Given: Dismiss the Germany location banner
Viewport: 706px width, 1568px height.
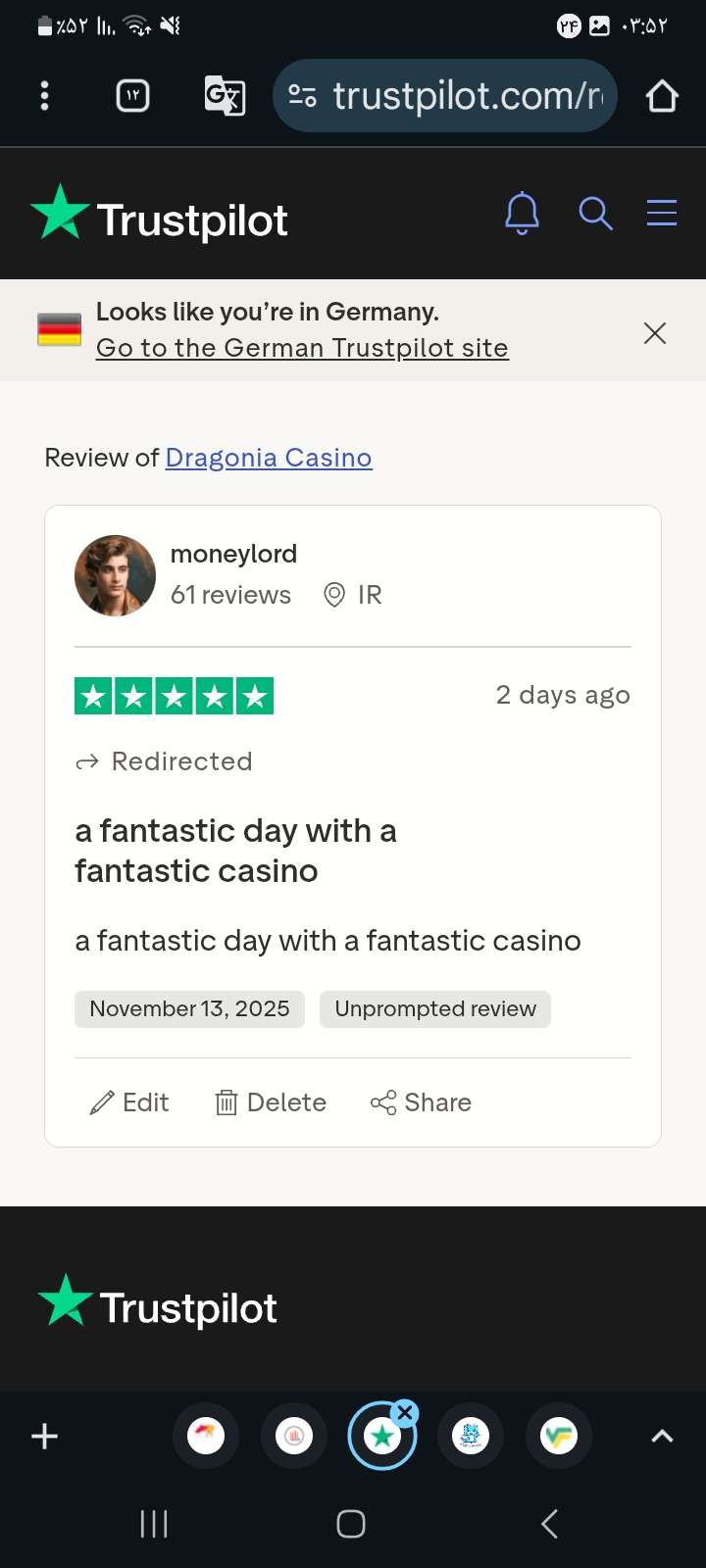Looking at the screenshot, I should pyautogui.click(x=655, y=333).
